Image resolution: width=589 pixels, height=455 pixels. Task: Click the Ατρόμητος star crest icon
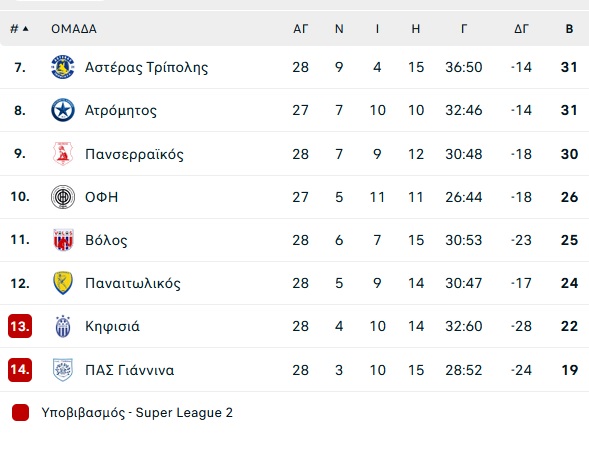[x=63, y=110]
